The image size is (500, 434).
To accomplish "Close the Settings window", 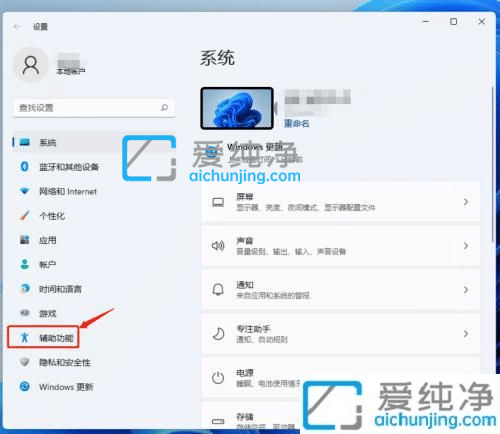I will point(482,22).
